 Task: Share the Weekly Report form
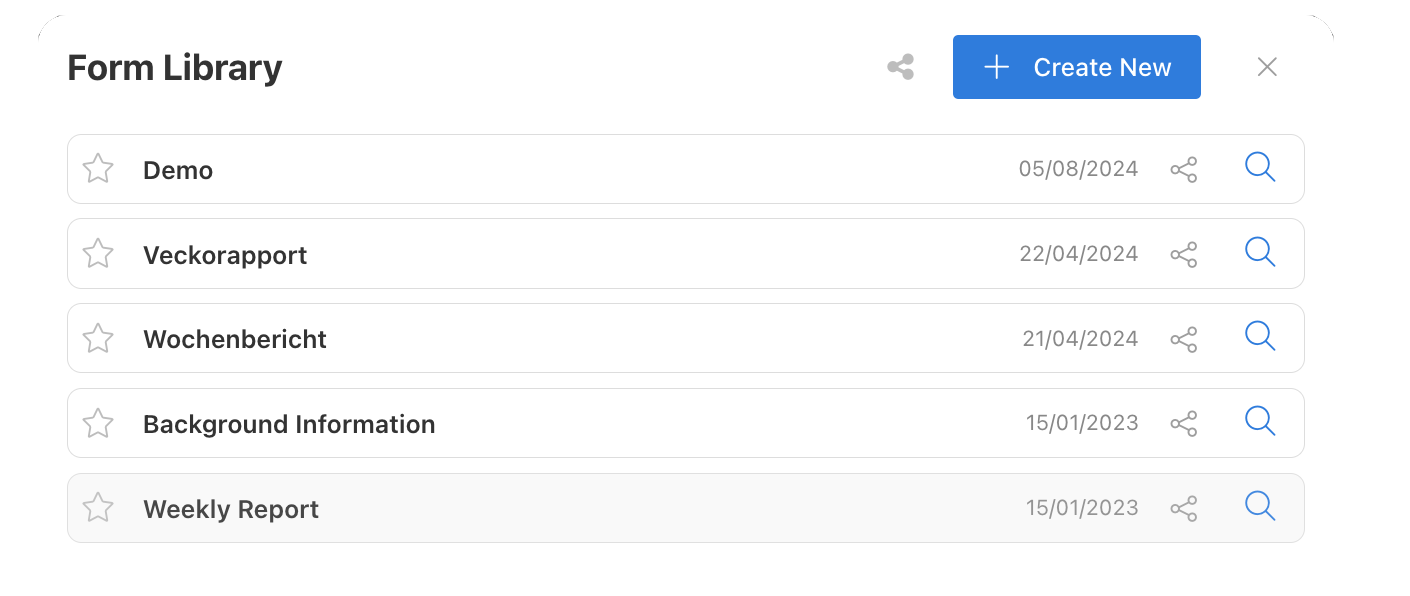click(1184, 509)
